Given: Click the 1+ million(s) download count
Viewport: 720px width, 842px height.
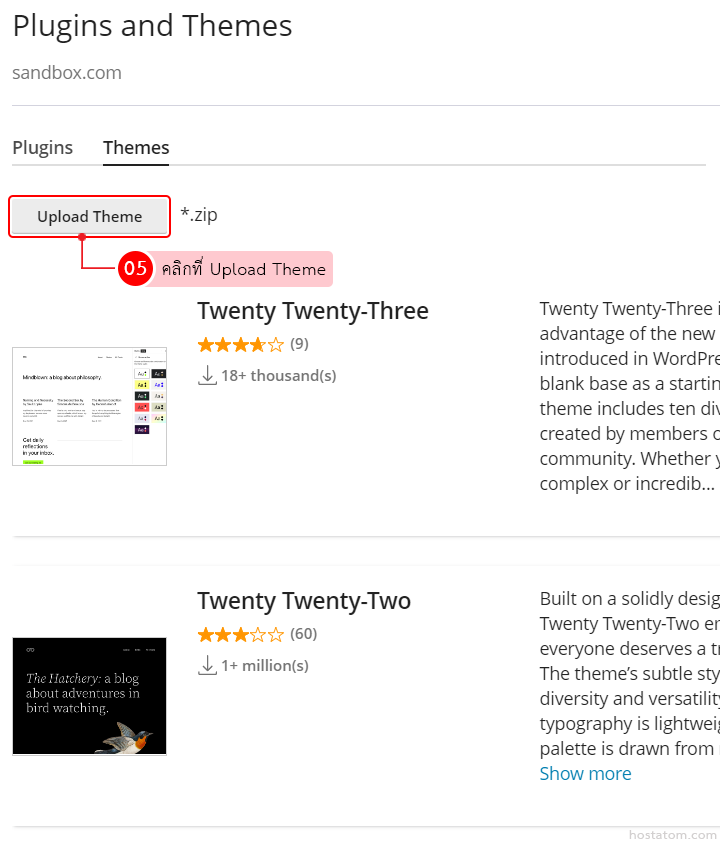Looking at the screenshot, I should coord(265,665).
